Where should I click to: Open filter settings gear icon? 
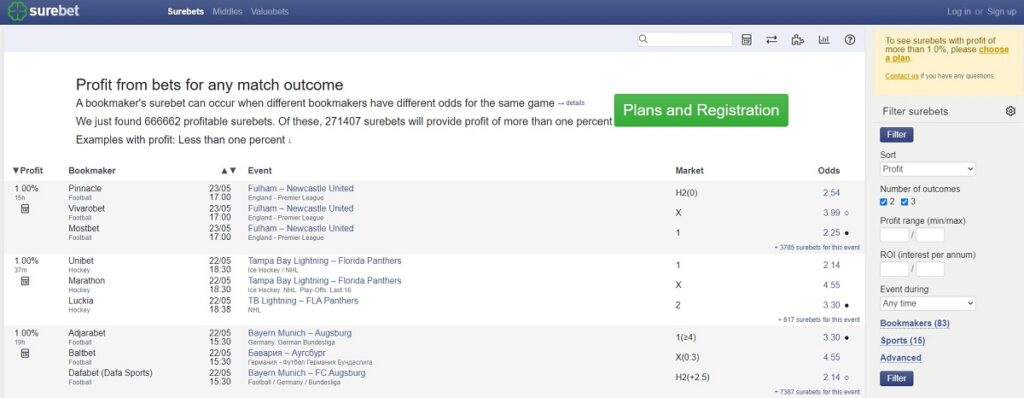[1010, 111]
